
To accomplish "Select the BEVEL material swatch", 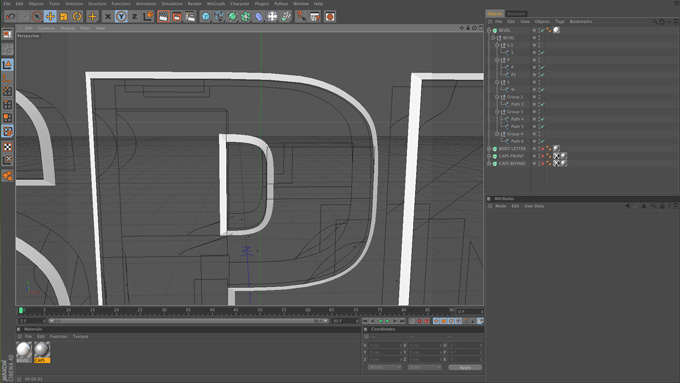I will pyautogui.click(x=24, y=352).
